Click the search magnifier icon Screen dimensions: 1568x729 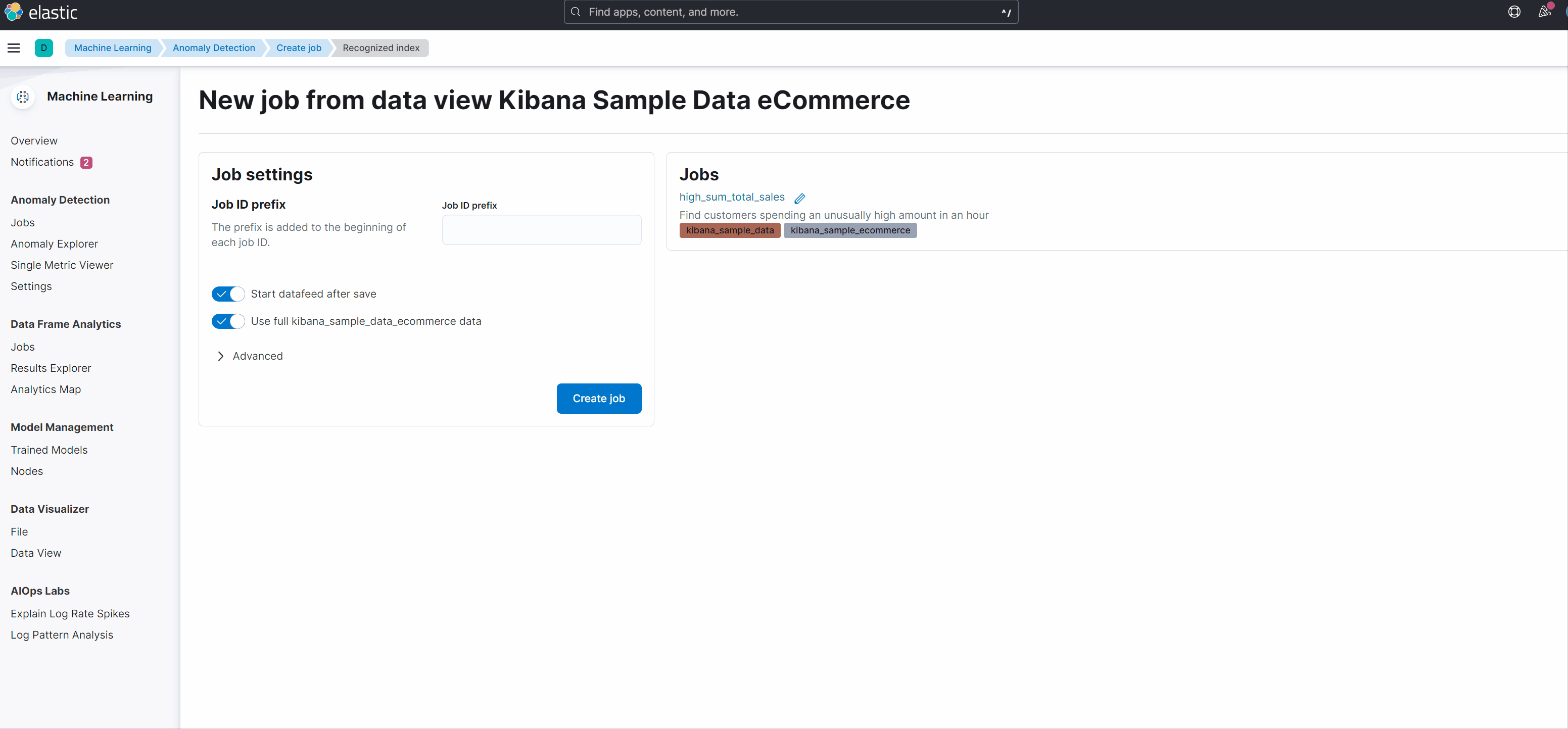point(575,12)
